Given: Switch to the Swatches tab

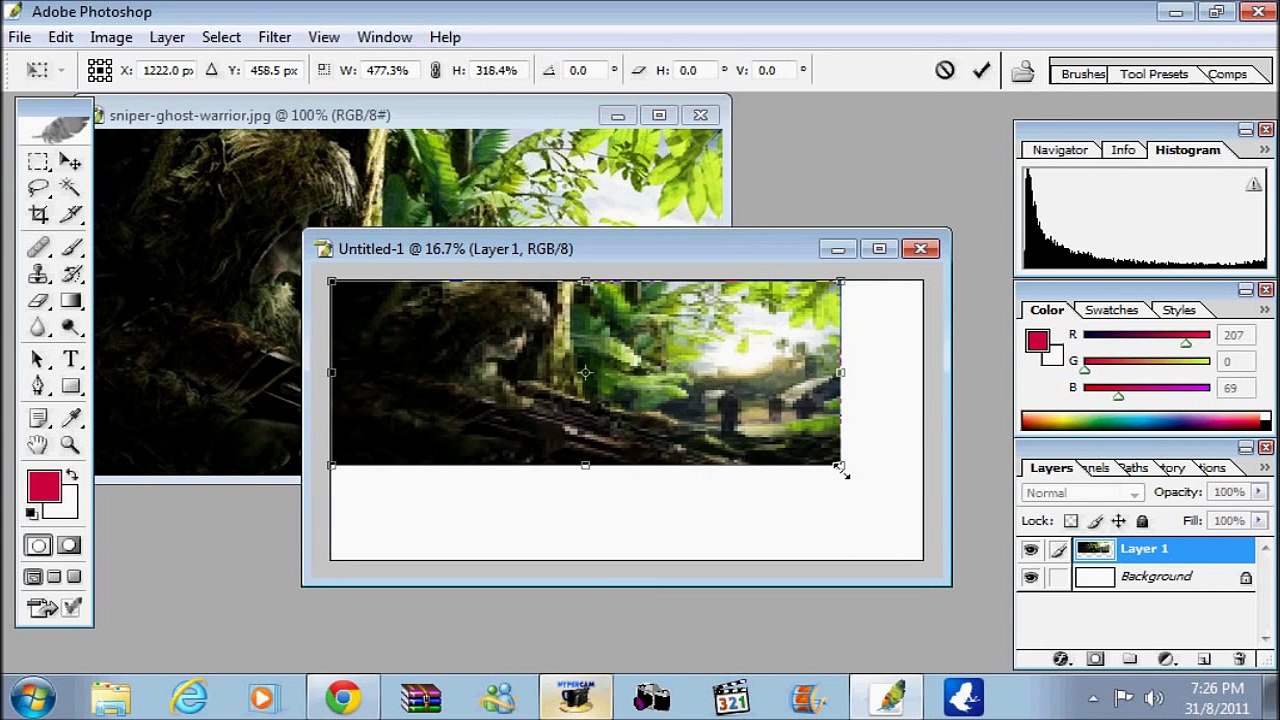Looking at the screenshot, I should pyautogui.click(x=1111, y=310).
